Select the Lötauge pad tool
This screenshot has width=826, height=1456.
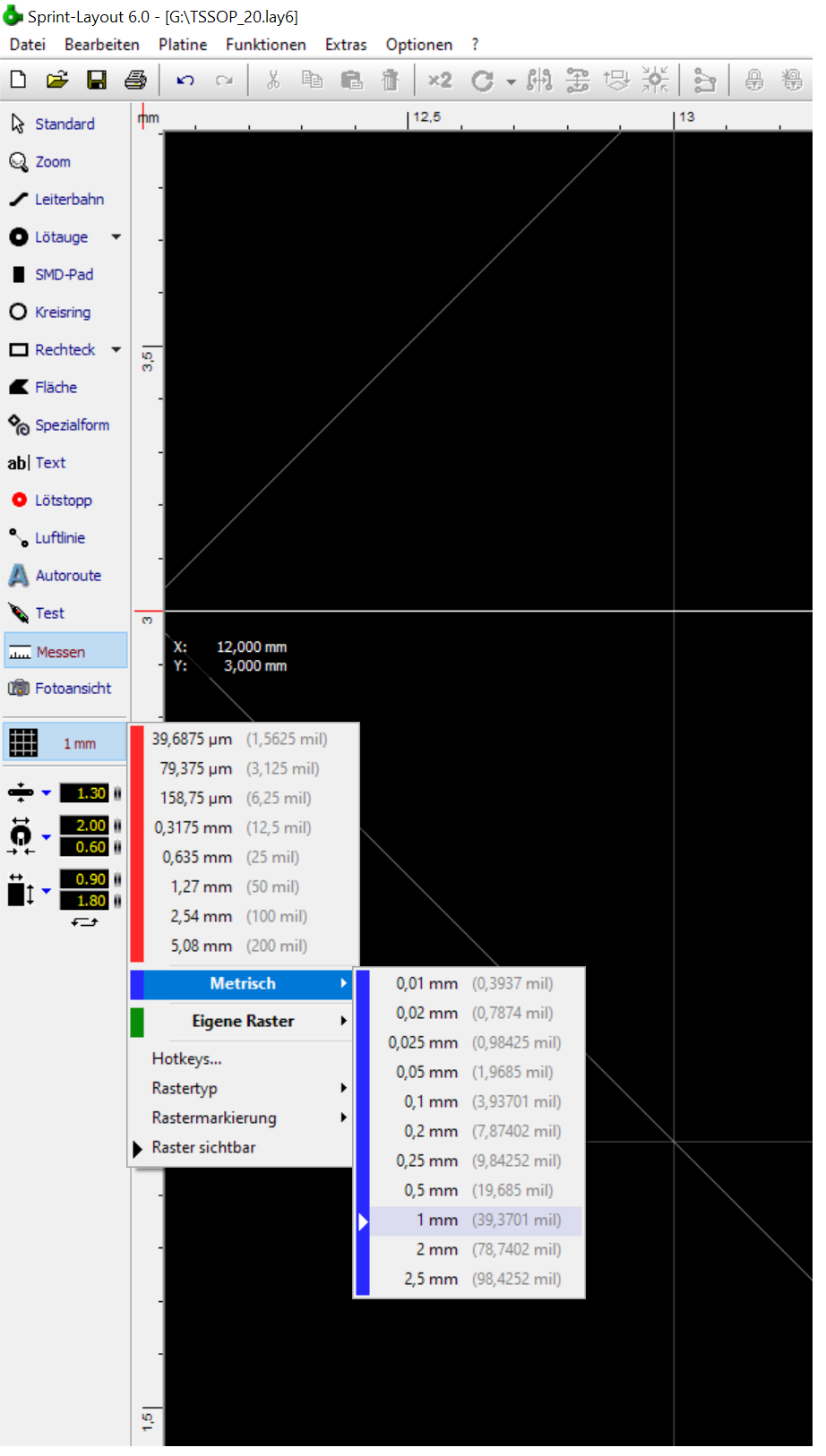[60, 237]
